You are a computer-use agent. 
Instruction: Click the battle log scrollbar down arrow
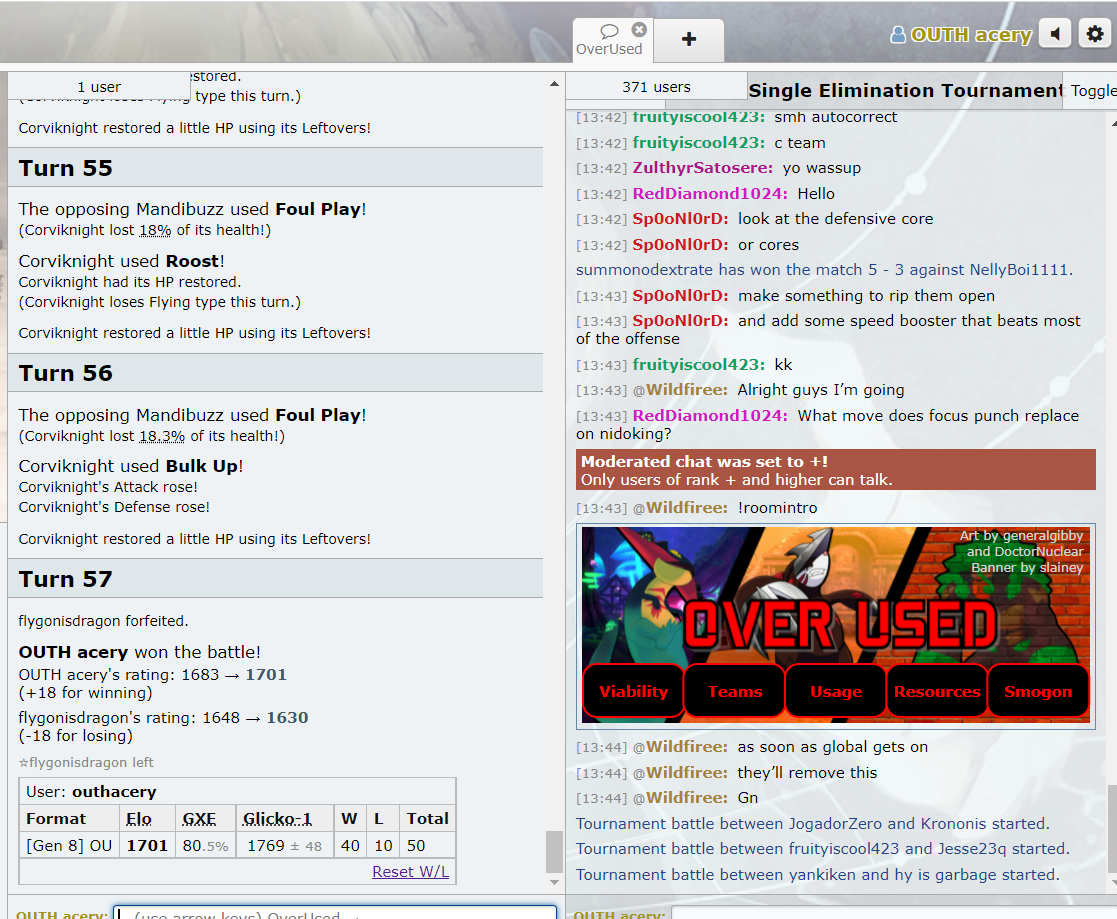(555, 883)
